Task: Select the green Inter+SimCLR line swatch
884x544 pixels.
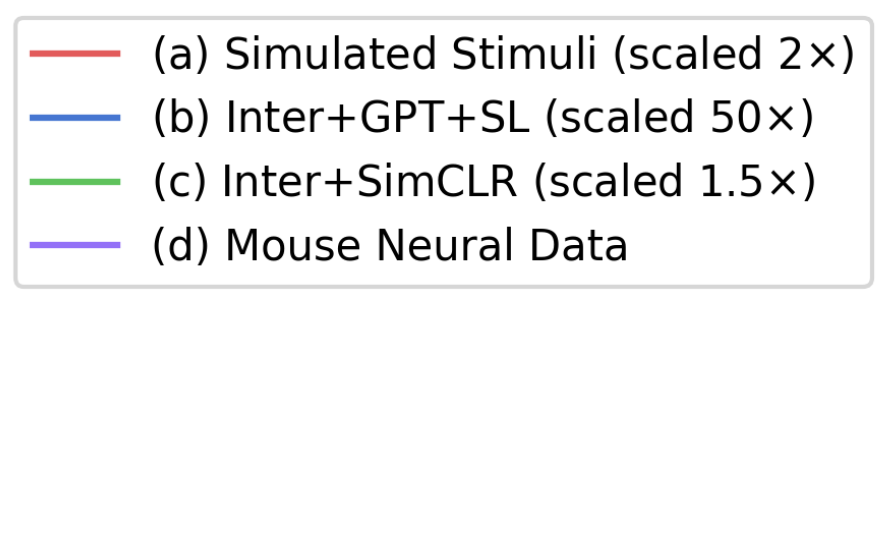Action: pyautogui.click(x=75, y=182)
